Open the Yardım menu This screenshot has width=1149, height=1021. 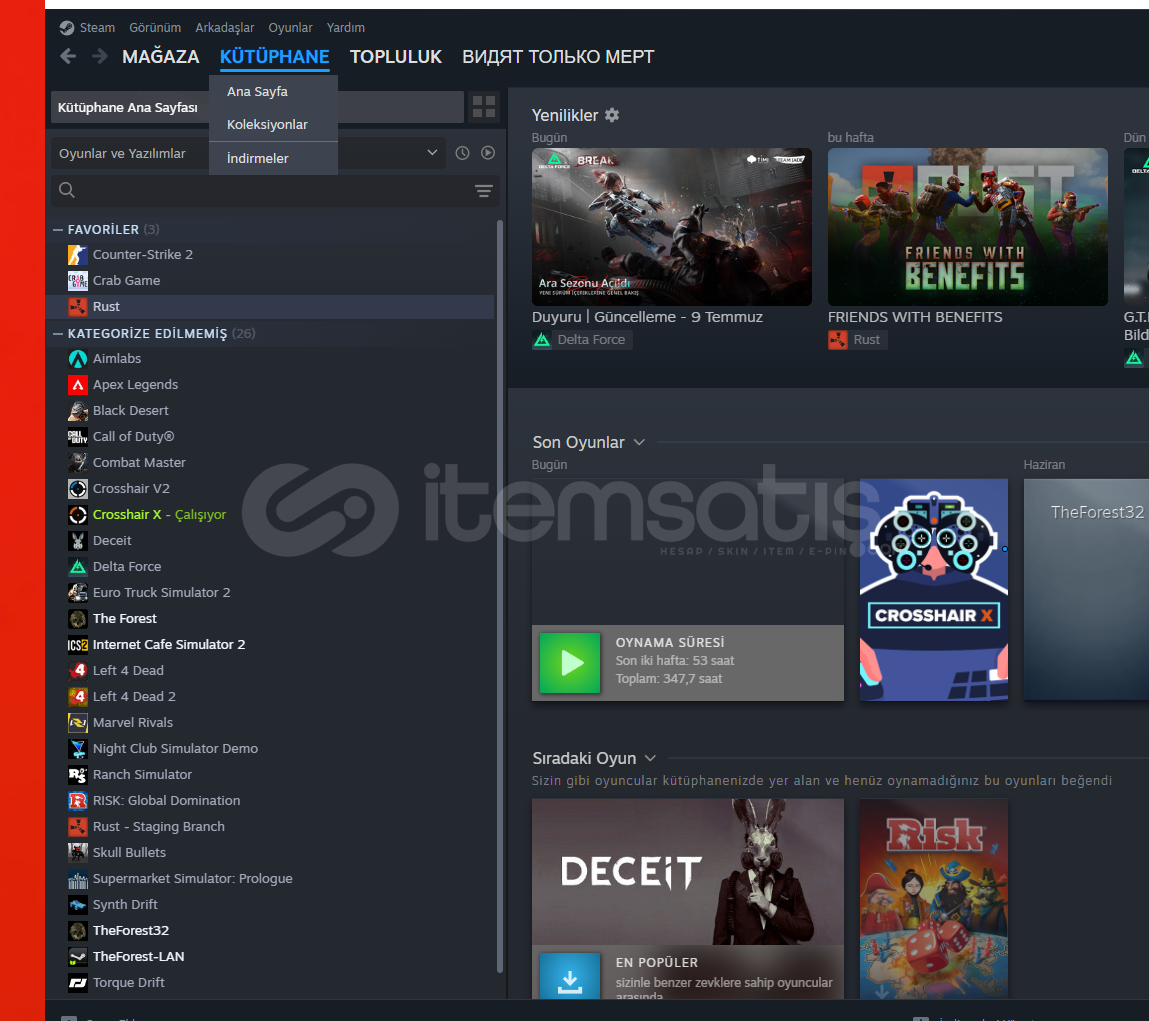[346, 28]
